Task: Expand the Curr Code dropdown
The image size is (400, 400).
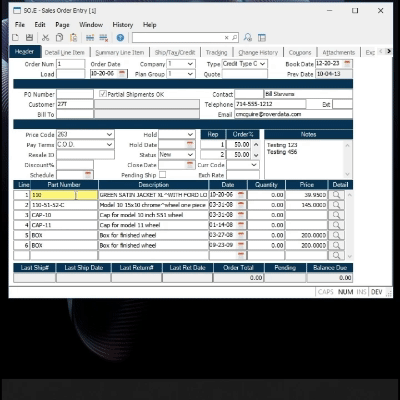Action: pyautogui.click(x=254, y=165)
